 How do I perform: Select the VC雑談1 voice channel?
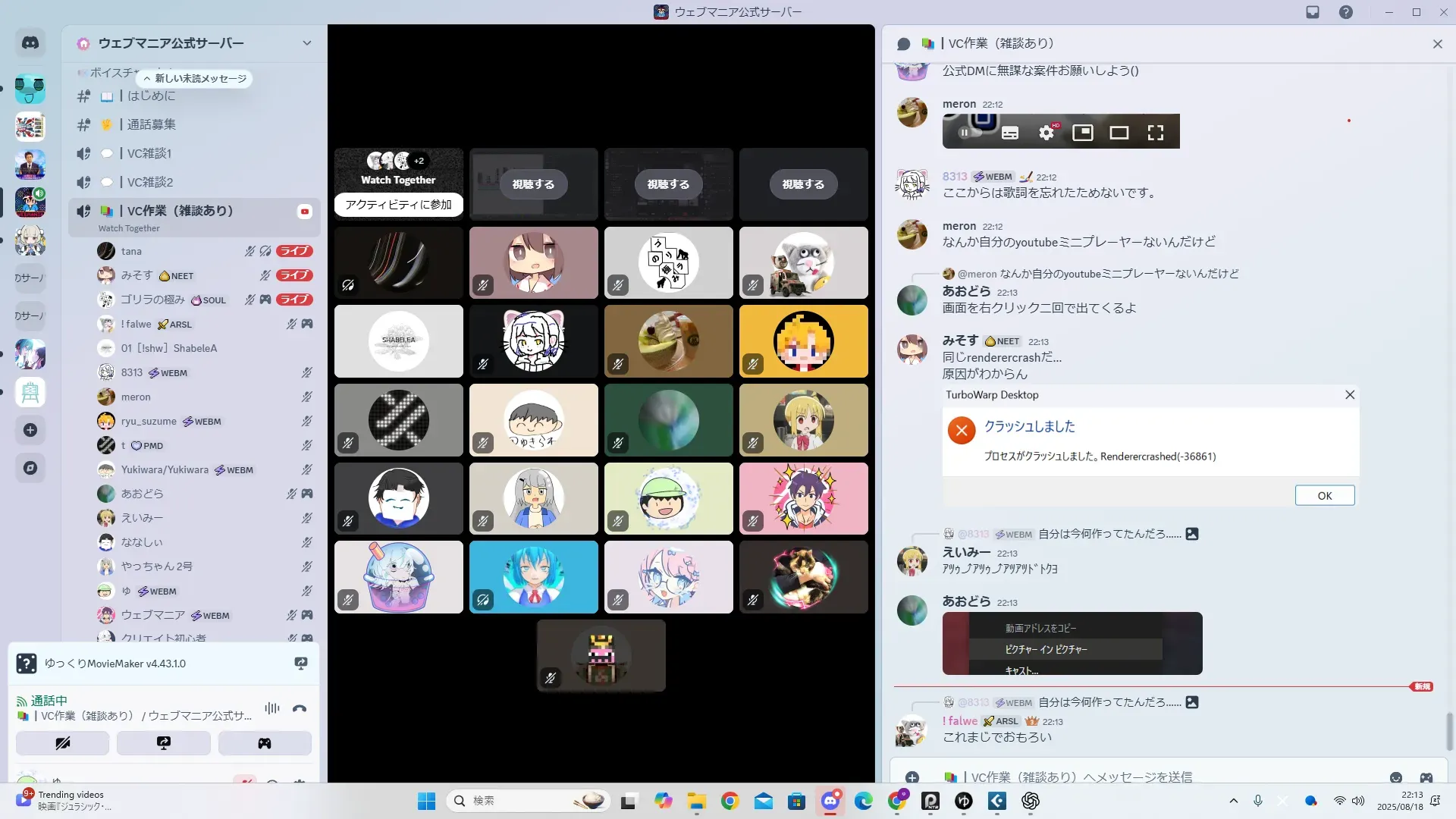tap(149, 153)
